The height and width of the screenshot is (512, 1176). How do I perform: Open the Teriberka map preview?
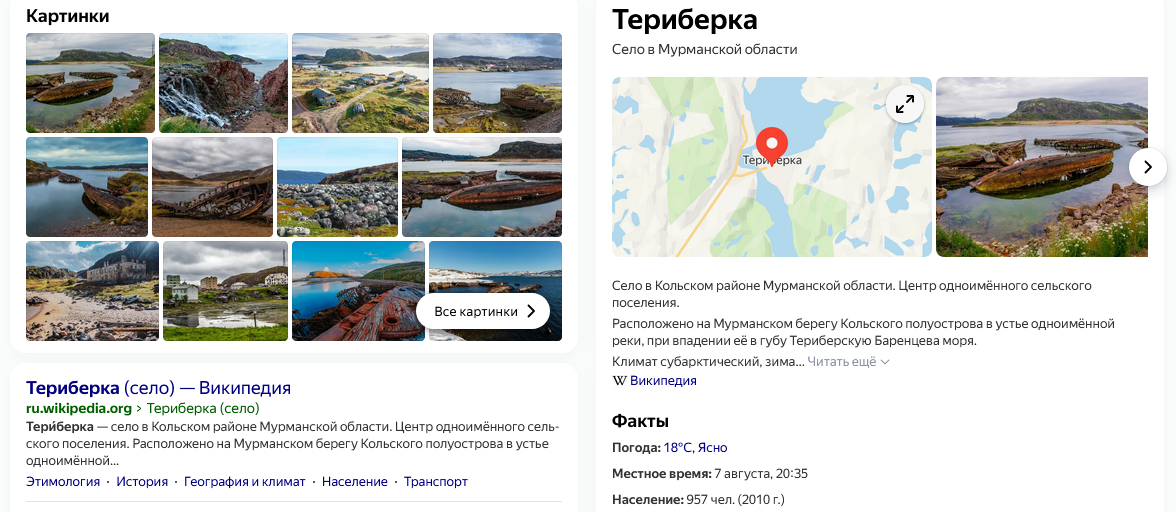772,167
